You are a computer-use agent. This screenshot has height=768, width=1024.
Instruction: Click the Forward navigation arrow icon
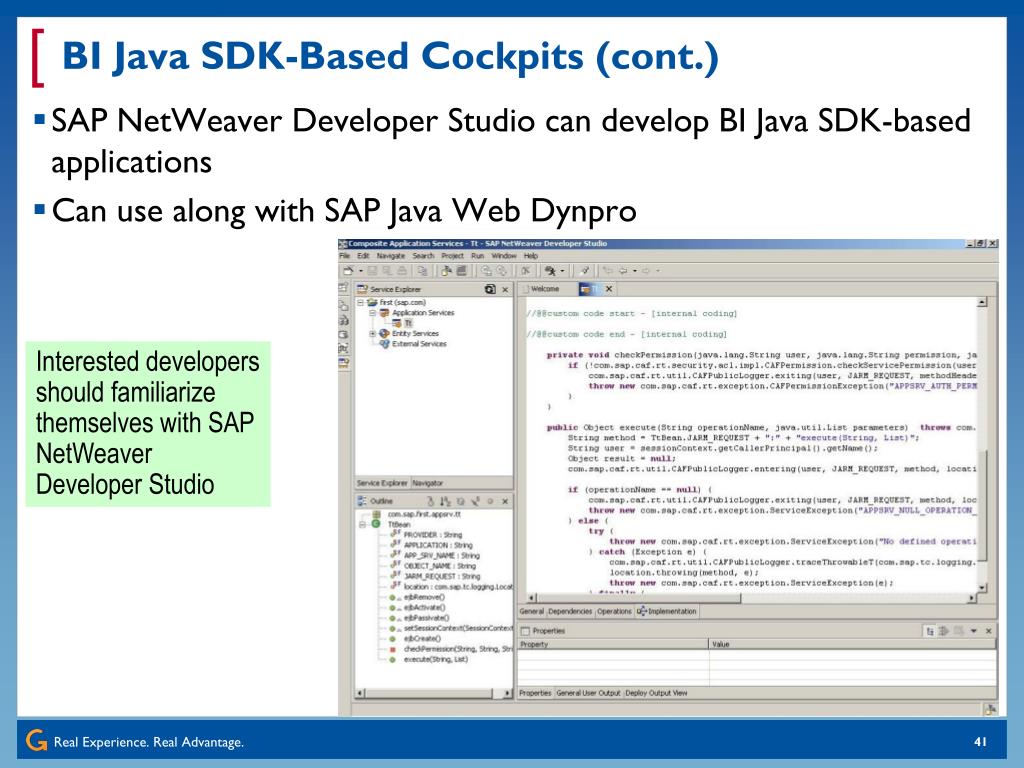[645, 270]
